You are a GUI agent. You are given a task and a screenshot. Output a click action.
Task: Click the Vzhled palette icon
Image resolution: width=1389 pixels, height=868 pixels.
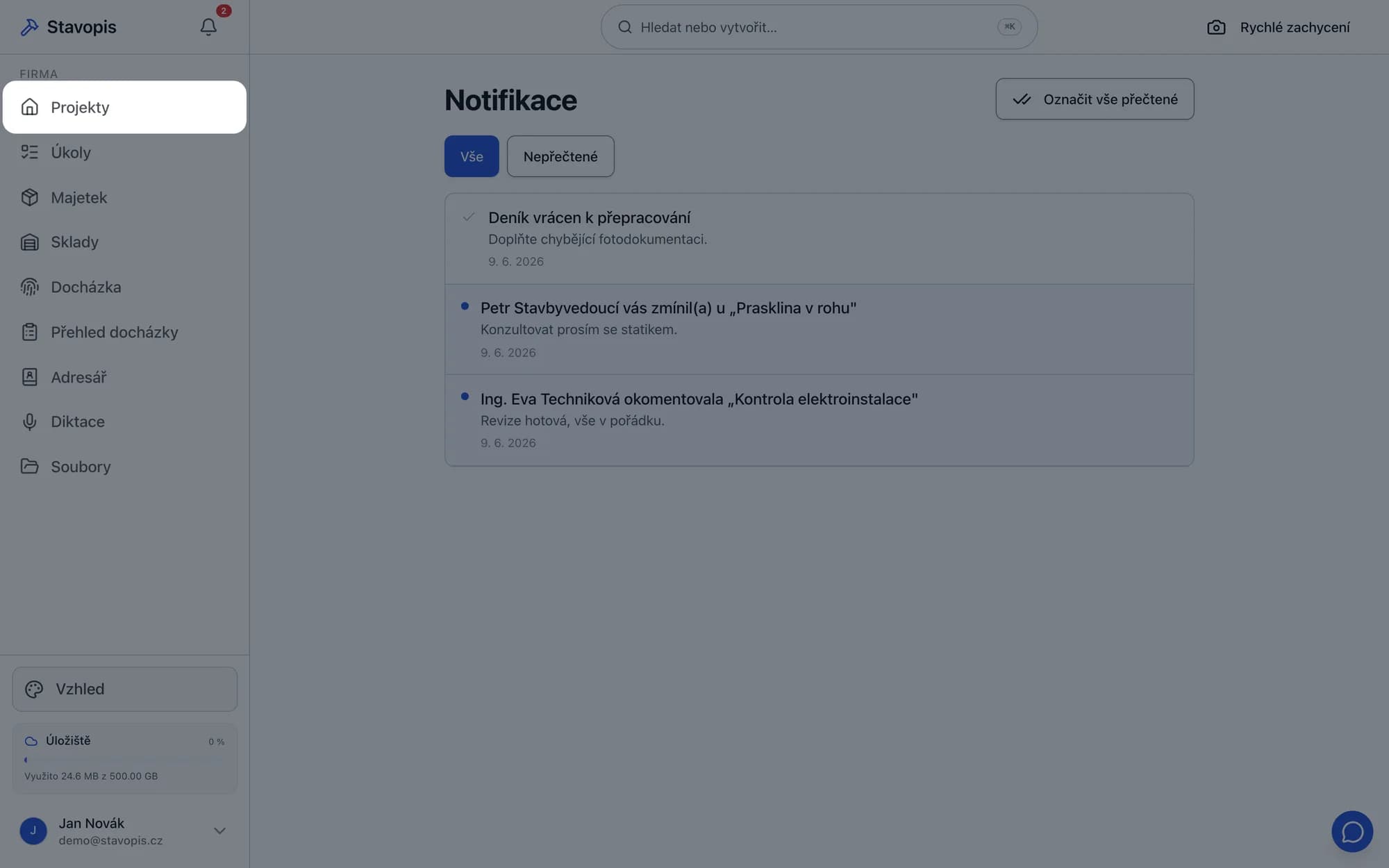tap(34, 689)
